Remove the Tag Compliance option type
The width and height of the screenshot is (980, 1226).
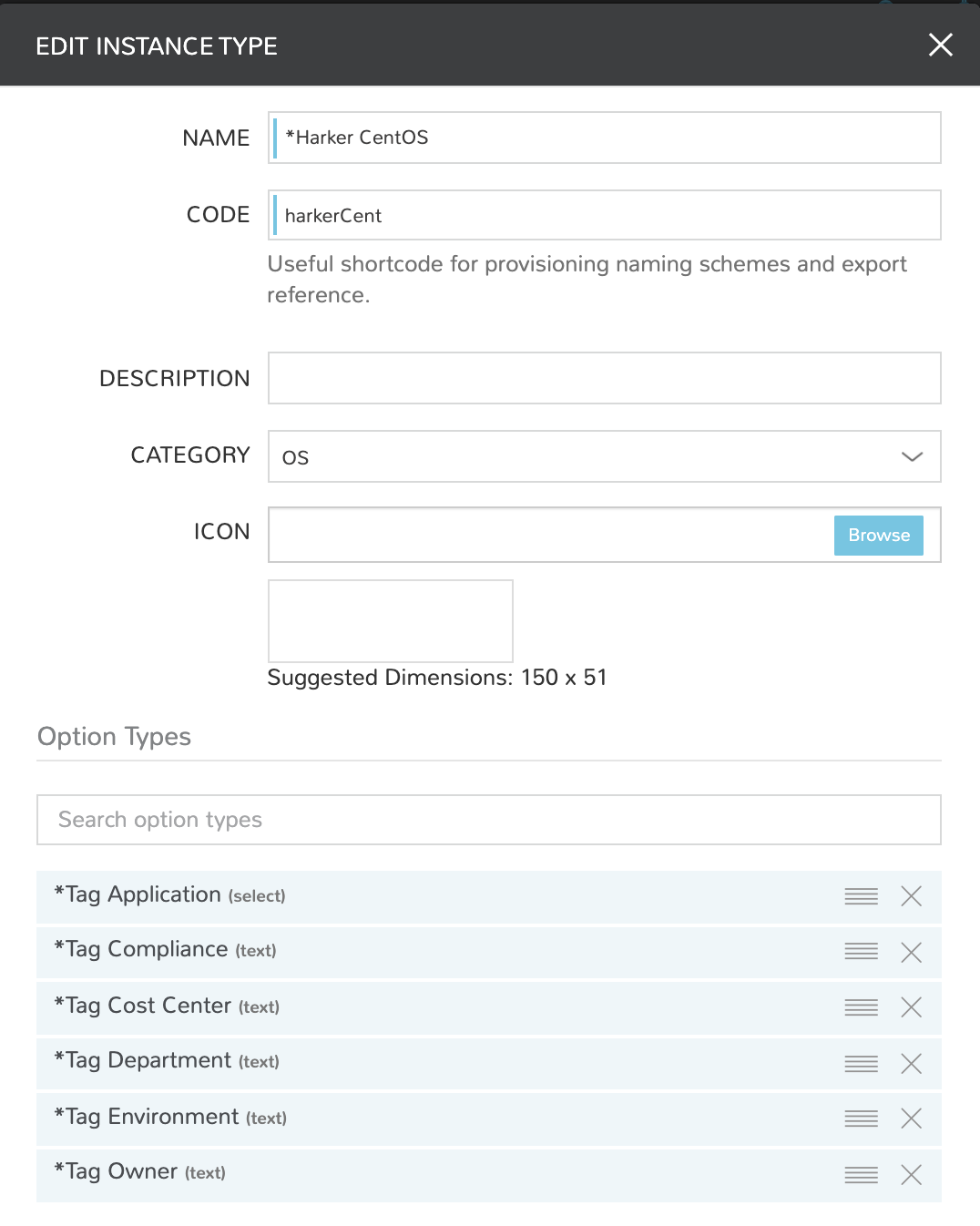[911, 952]
